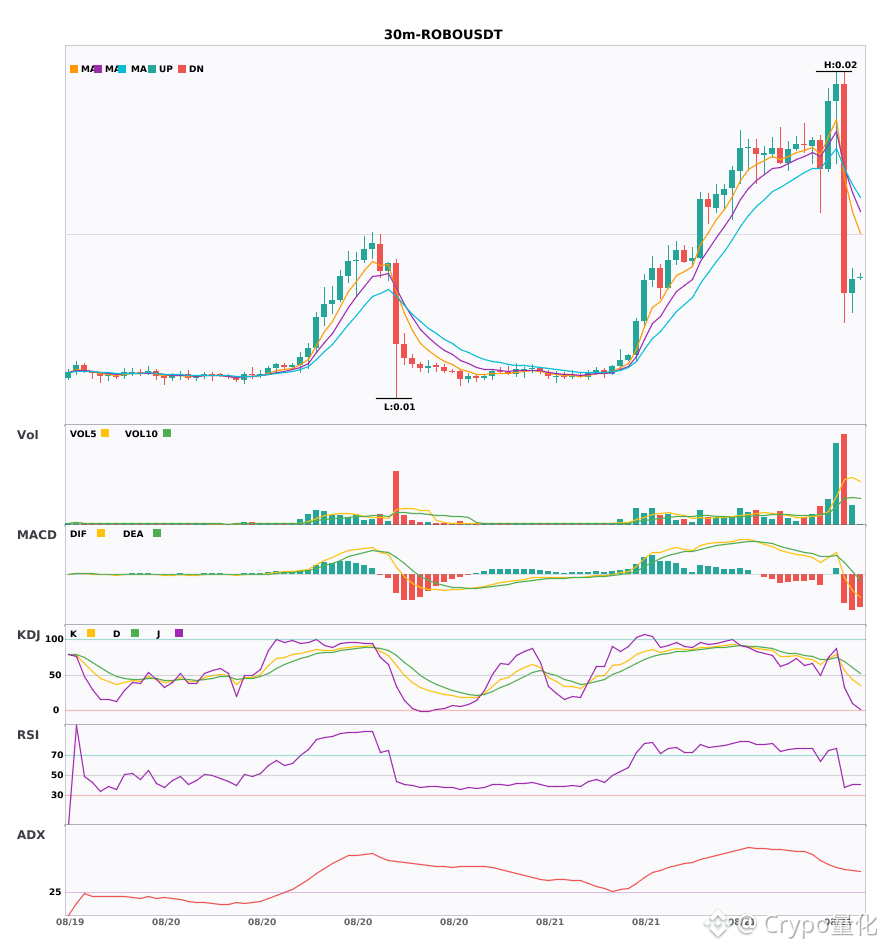Click the L:0.01 low price marker
Image resolution: width=885 pixels, height=950 pixels.
(400, 407)
